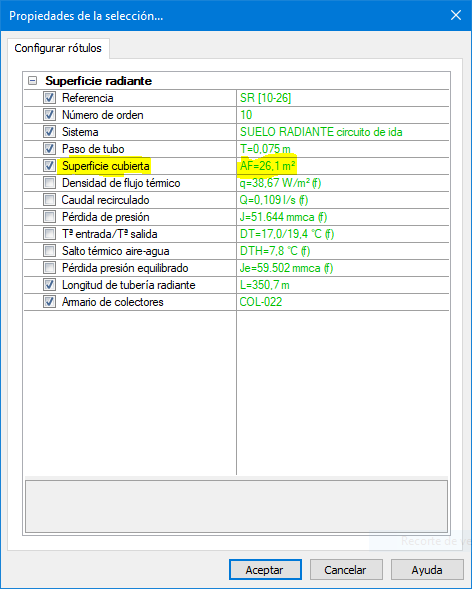This screenshot has height=589, width=472.
Task: Collapse the Superficie radiante section
Action: pyautogui.click(x=33, y=80)
